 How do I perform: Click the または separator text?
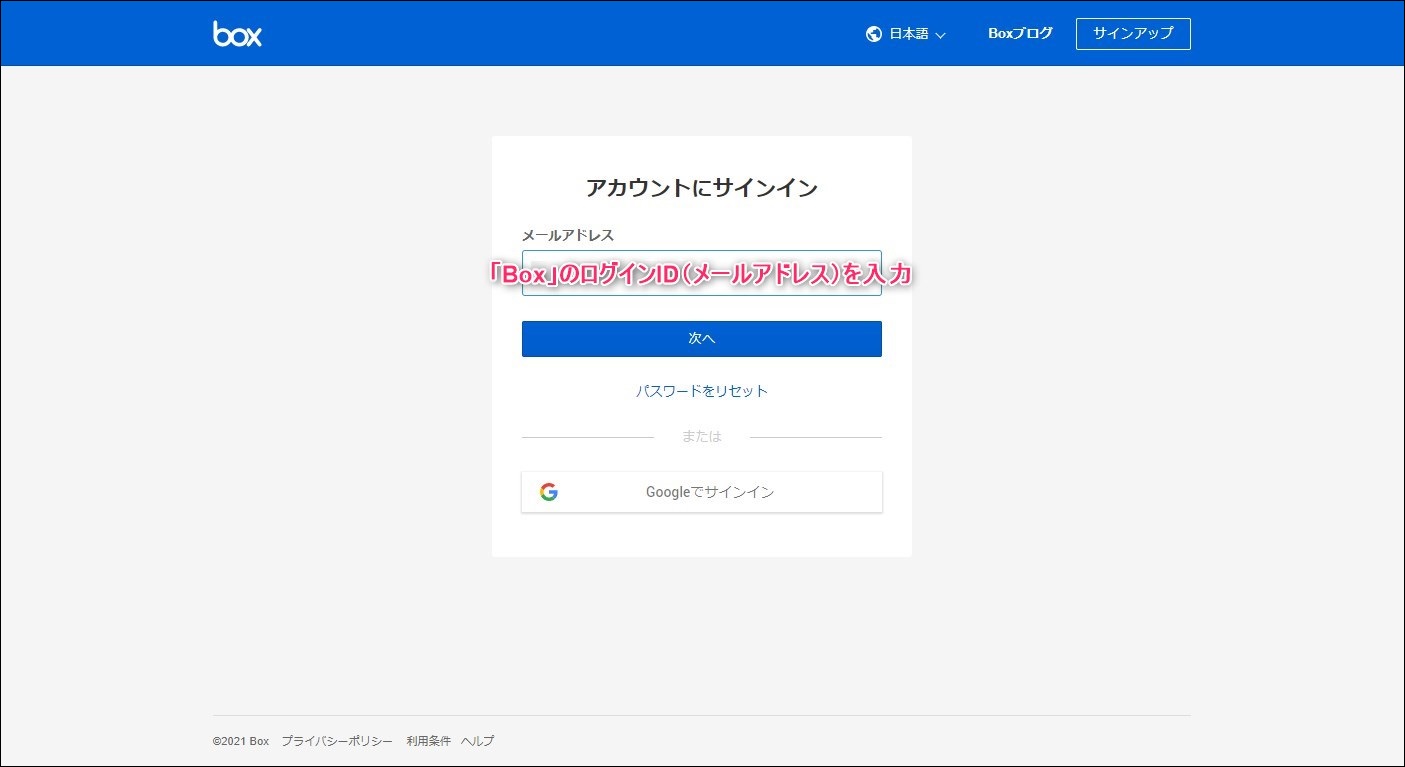click(x=701, y=437)
